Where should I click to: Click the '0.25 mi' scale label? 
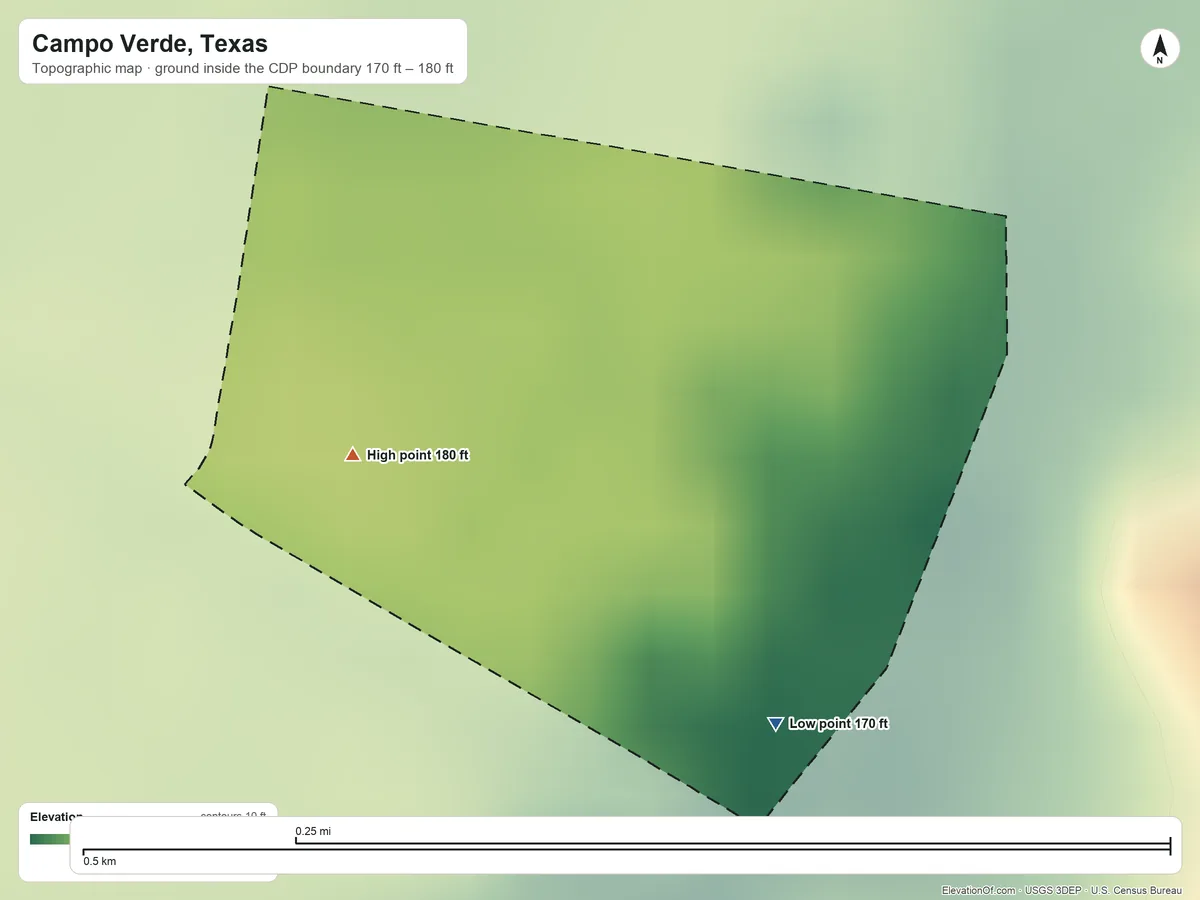[313, 831]
